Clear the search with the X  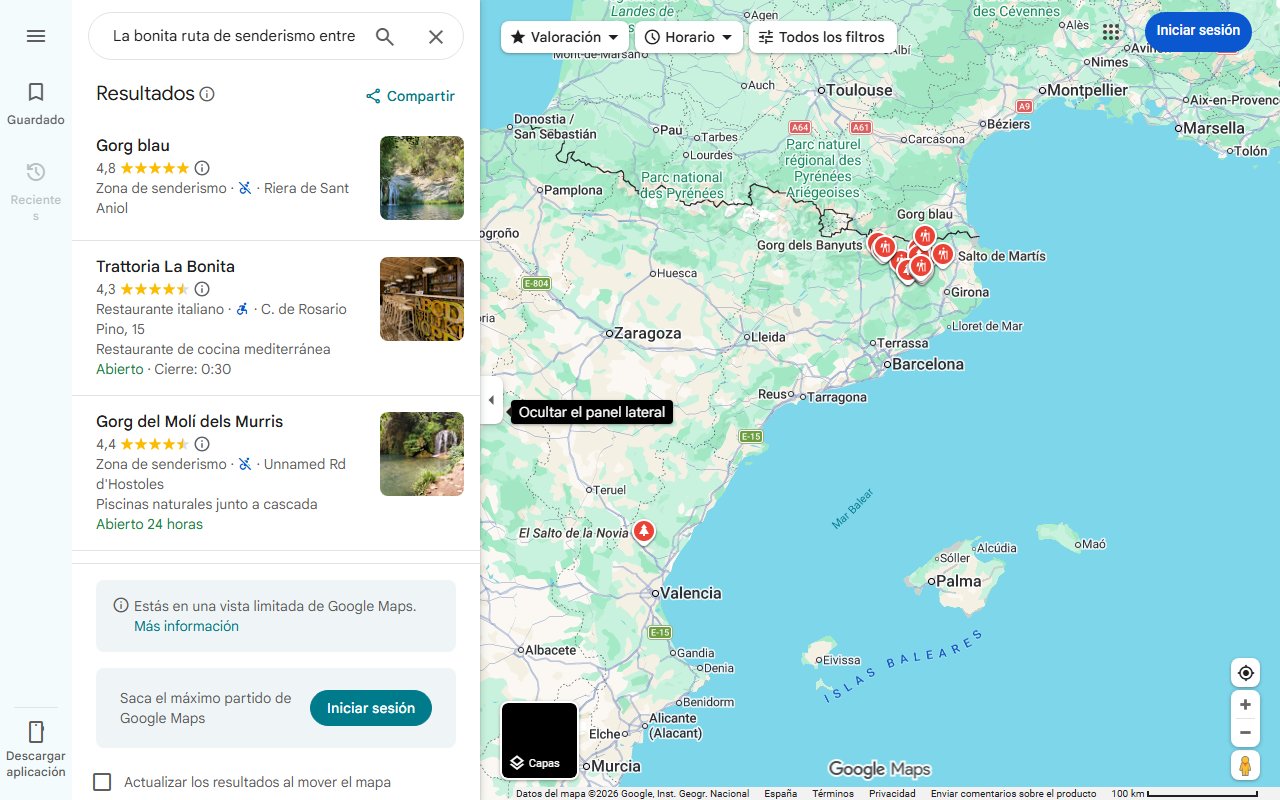point(436,37)
